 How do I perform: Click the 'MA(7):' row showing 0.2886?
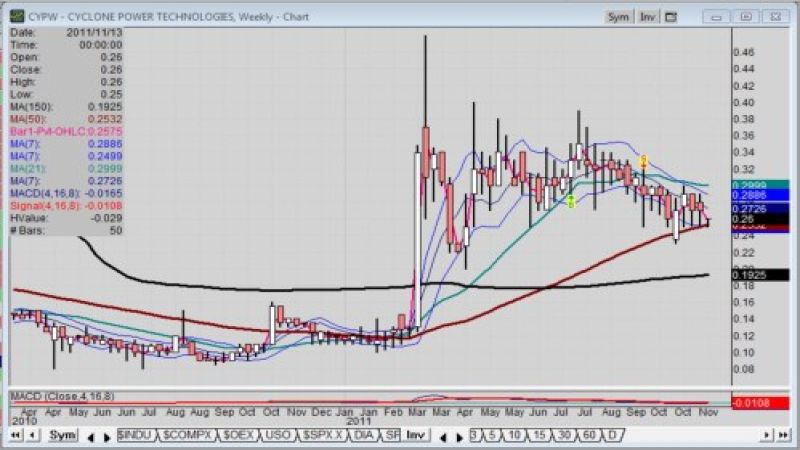pyautogui.click(x=66, y=144)
